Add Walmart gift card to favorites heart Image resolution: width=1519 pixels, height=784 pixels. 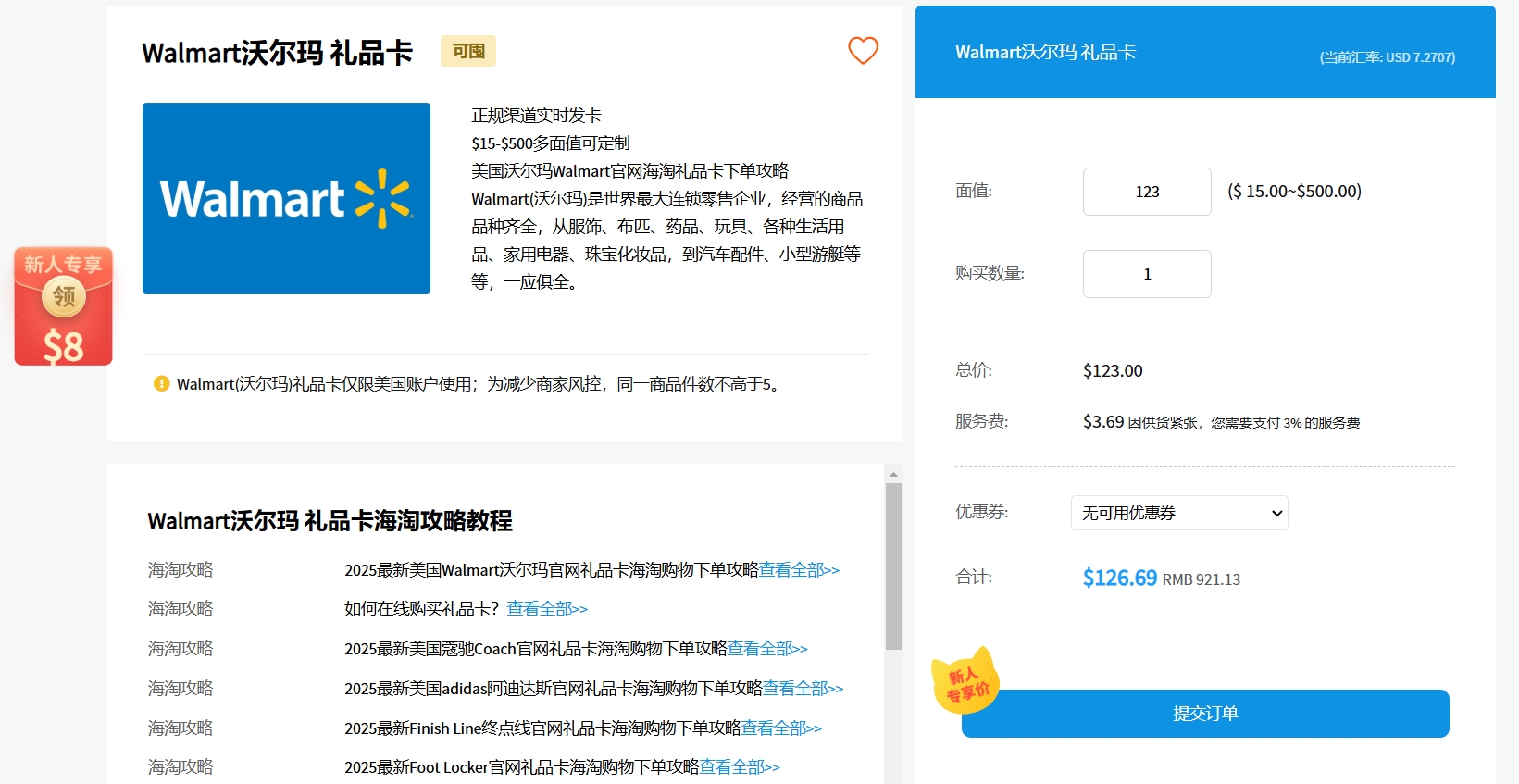click(863, 51)
